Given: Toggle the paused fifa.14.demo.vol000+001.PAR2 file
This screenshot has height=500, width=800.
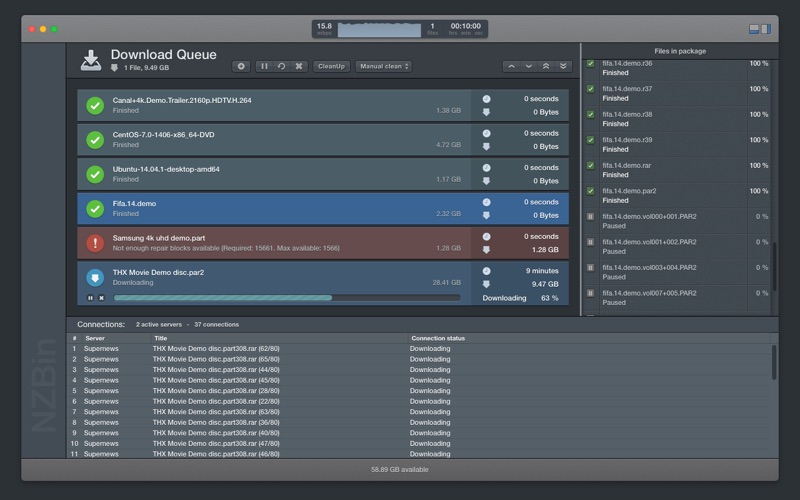Looking at the screenshot, I should 590,216.
